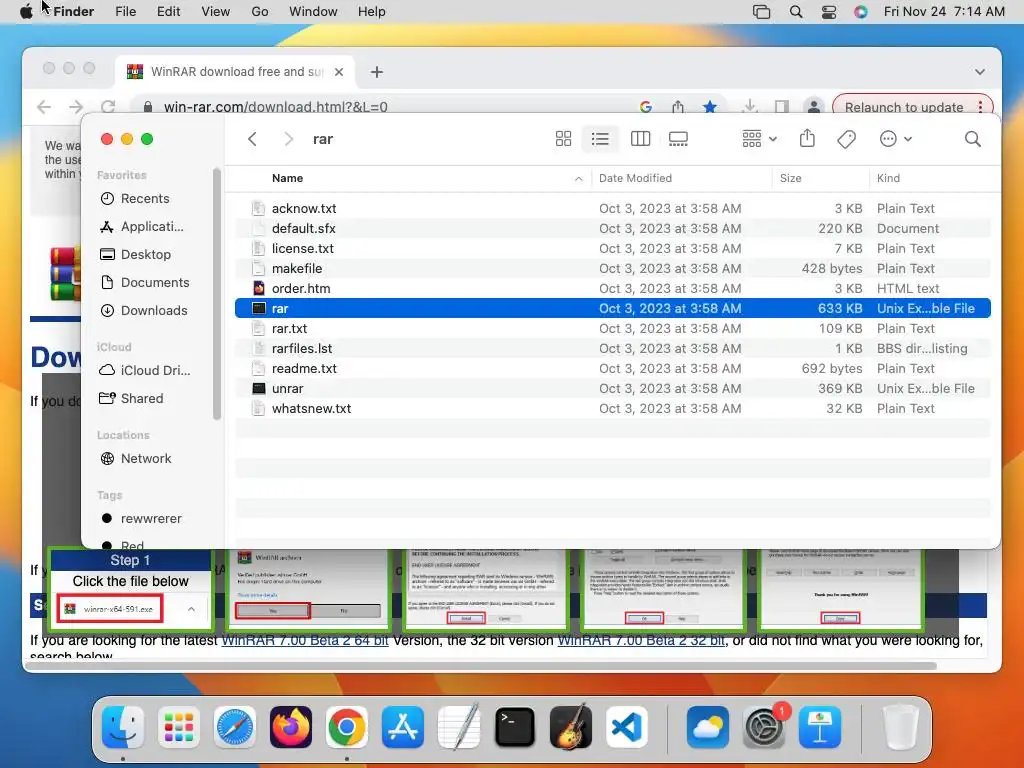Switch Finder window to icon view
The height and width of the screenshot is (768, 1024).
point(563,138)
